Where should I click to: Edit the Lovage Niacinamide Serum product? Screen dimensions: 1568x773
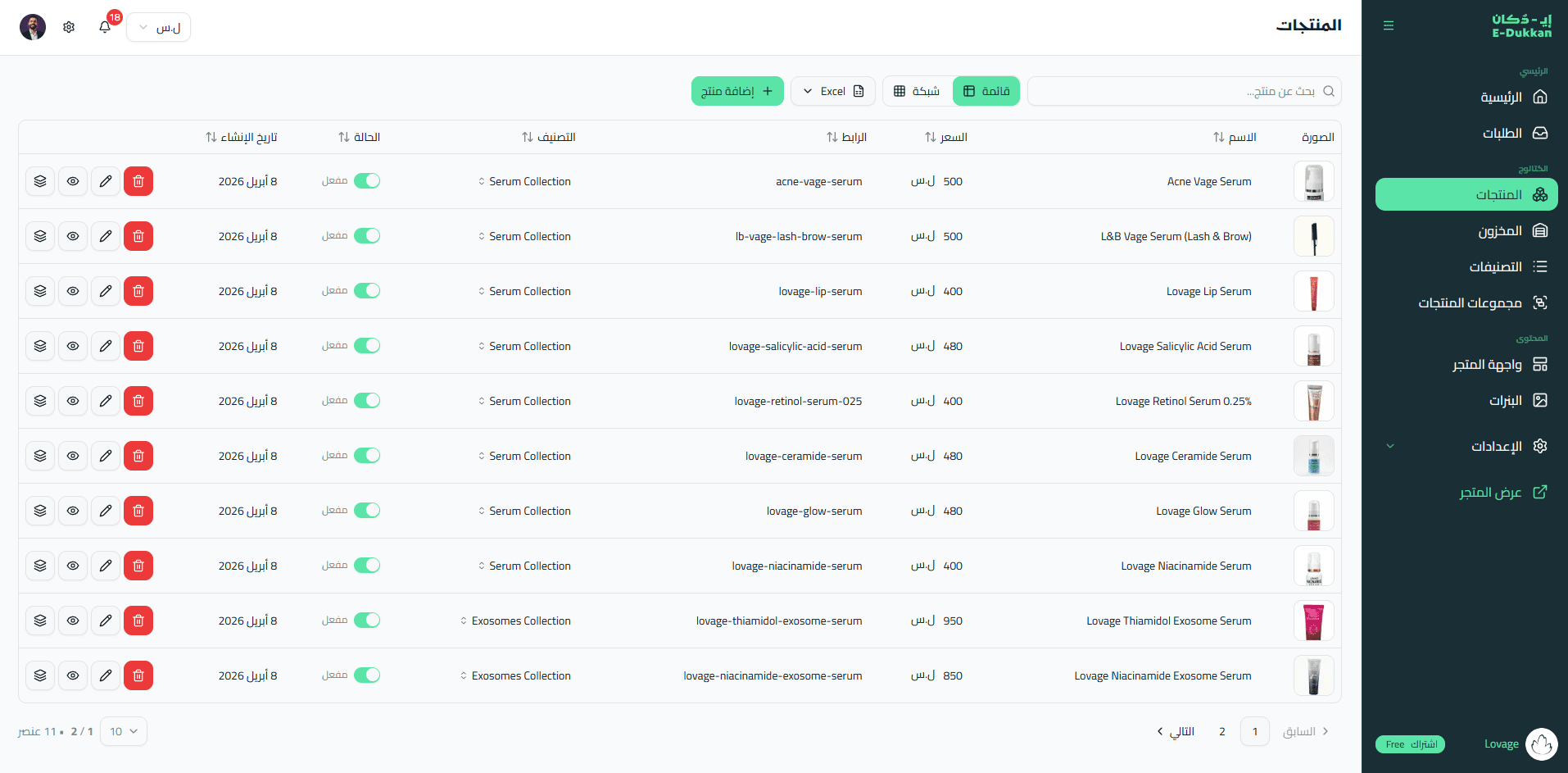click(106, 566)
